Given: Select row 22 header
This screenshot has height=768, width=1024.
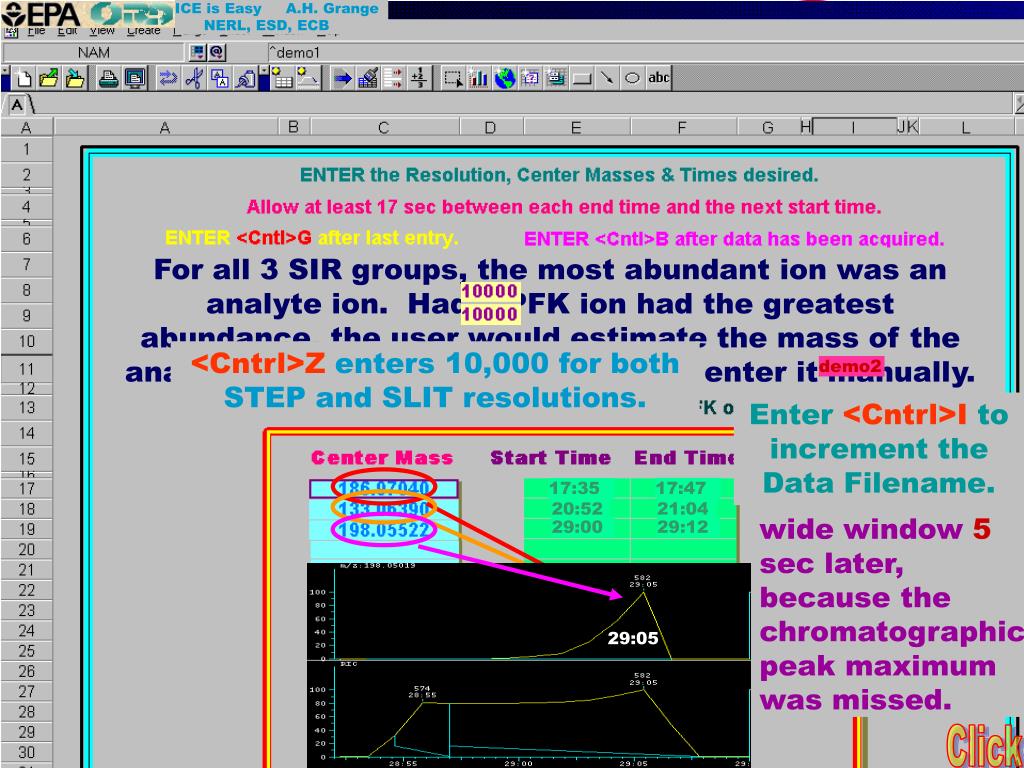Looking at the screenshot, I should [26, 590].
